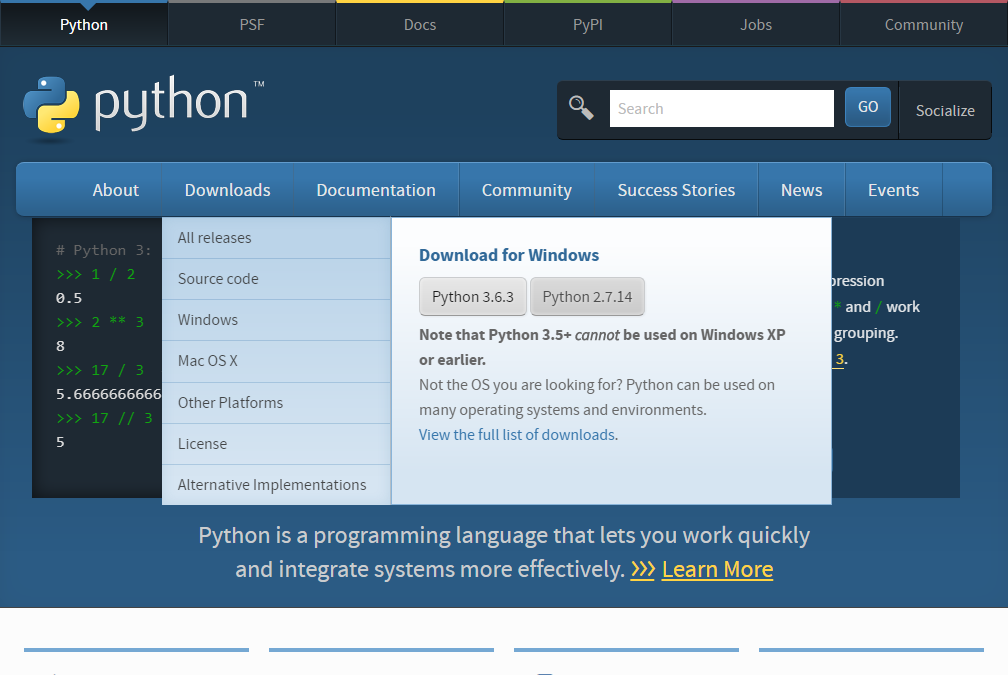
Task: Open the PSF top tab
Action: (251, 24)
